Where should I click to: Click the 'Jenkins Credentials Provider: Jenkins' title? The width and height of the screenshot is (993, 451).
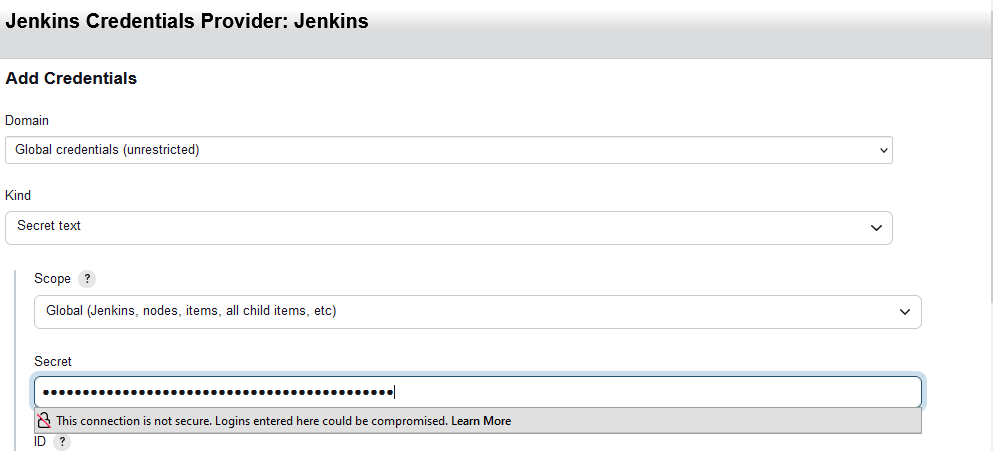click(x=187, y=21)
